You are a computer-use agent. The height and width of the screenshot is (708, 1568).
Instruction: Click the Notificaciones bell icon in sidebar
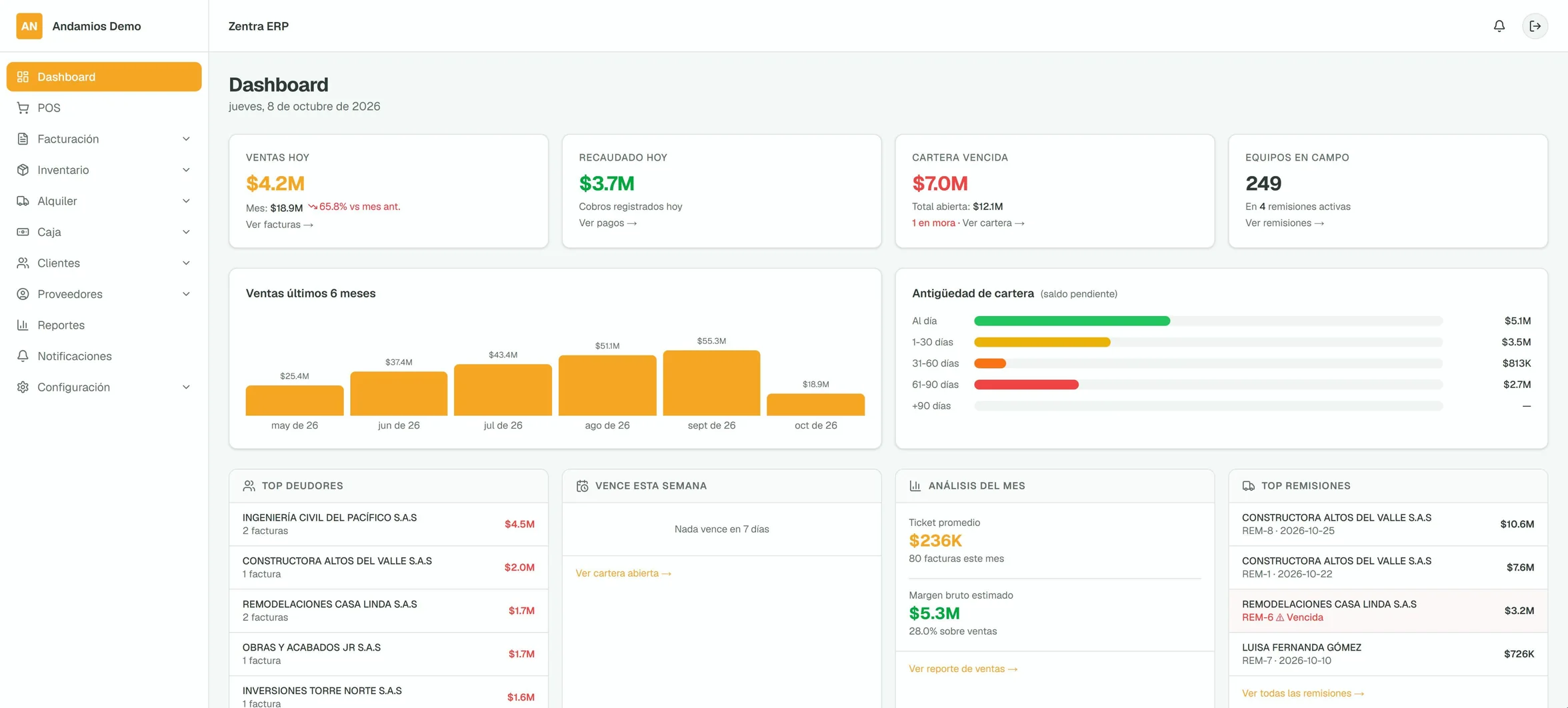coord(23,356)
